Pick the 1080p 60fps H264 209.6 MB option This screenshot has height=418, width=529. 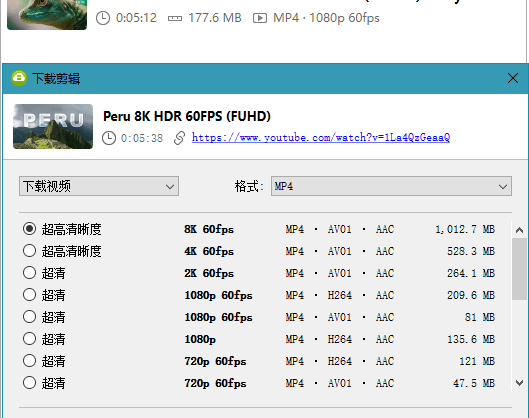[x=29, y=295]
